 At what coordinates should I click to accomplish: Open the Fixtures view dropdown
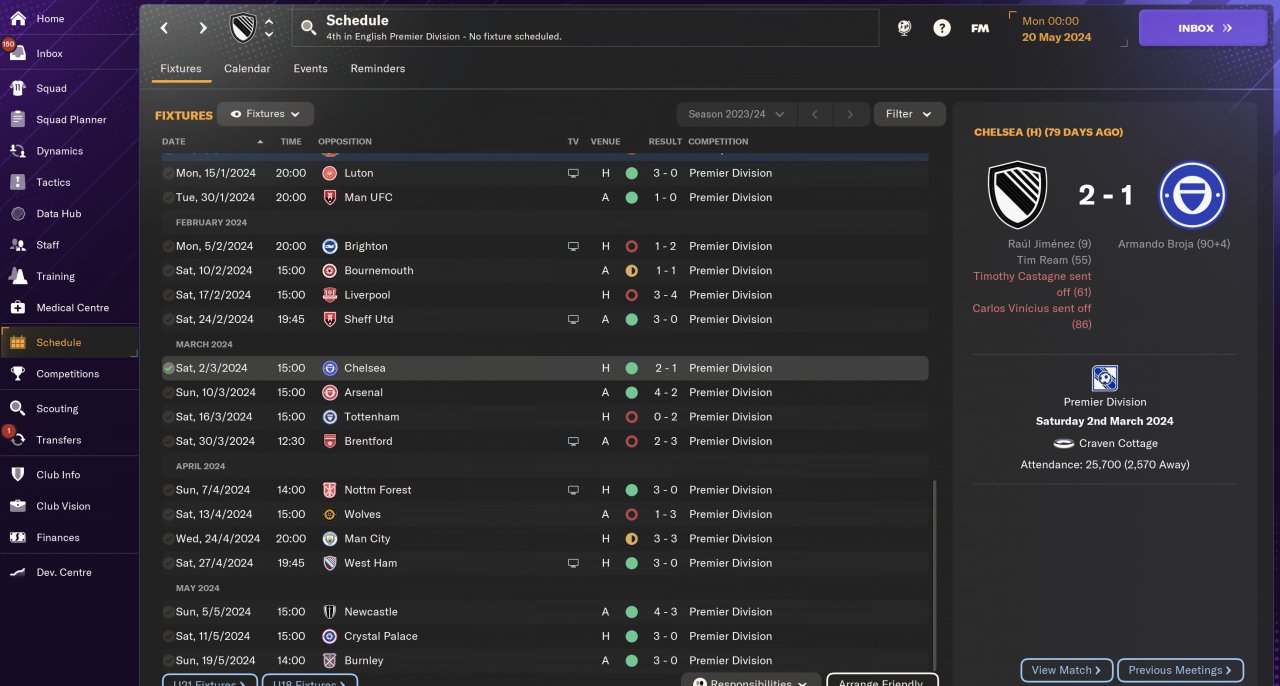click(265, 114)
